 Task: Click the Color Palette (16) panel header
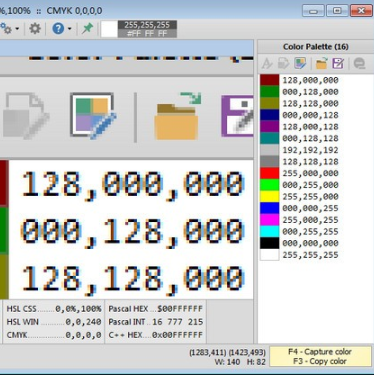coord(316,47)
